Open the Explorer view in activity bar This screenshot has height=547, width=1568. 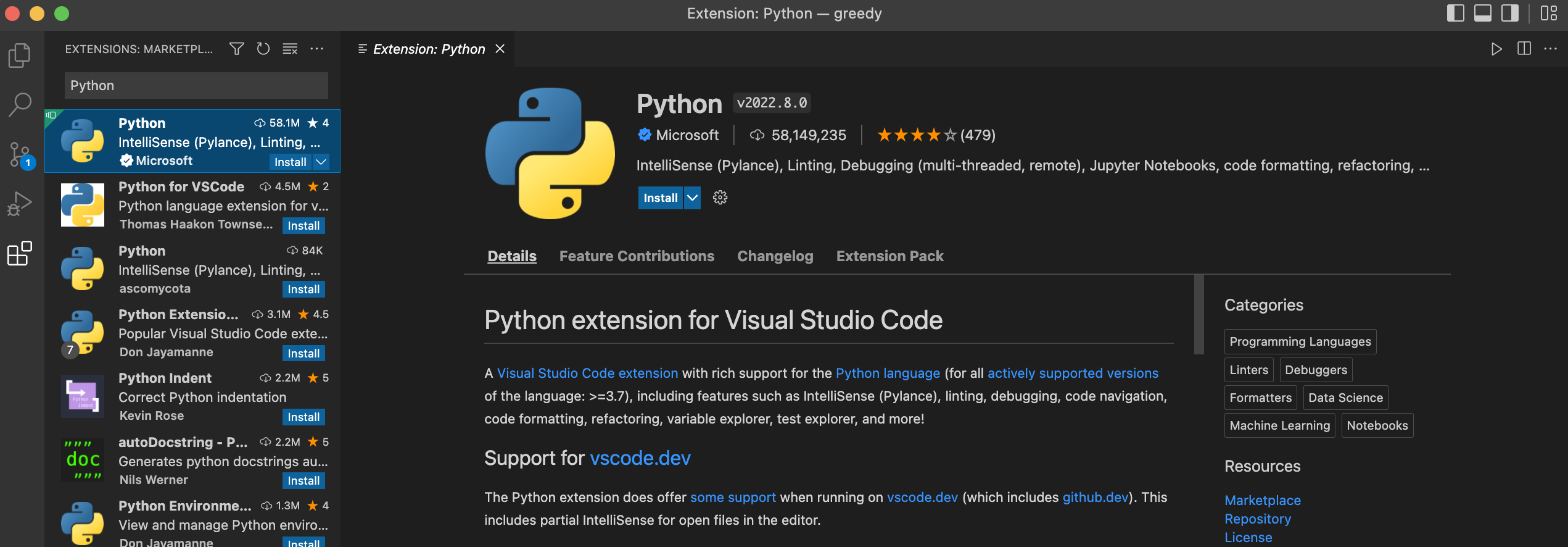click(20, 56)
